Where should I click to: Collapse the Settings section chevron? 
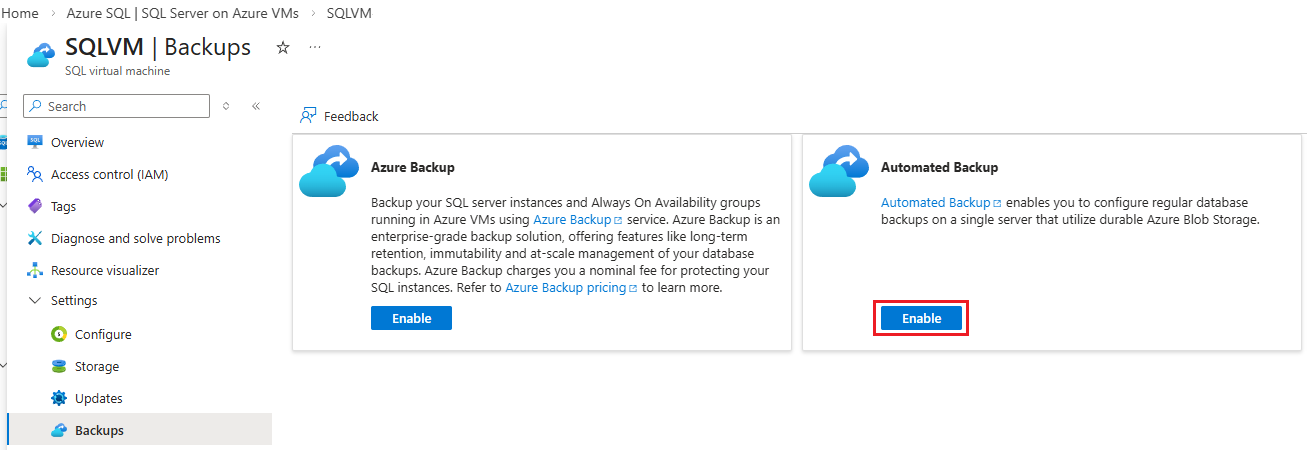click(35, 300)
